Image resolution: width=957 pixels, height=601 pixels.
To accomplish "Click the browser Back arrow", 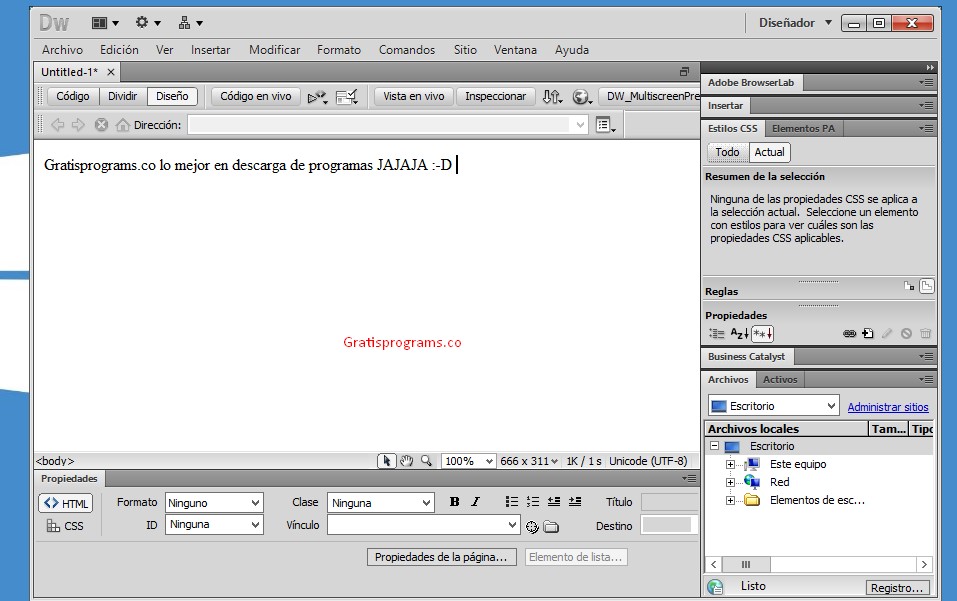I will (x=57, y=125).
